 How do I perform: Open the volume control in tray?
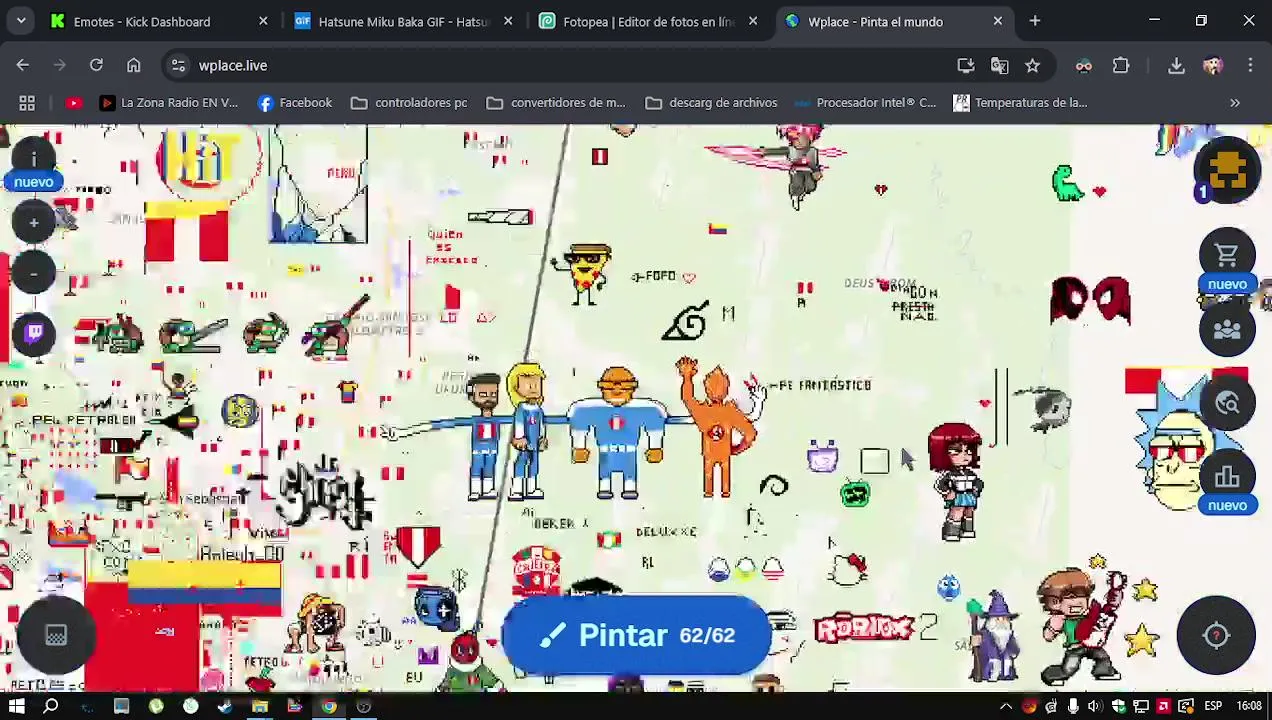click(x=1093, y=706)
